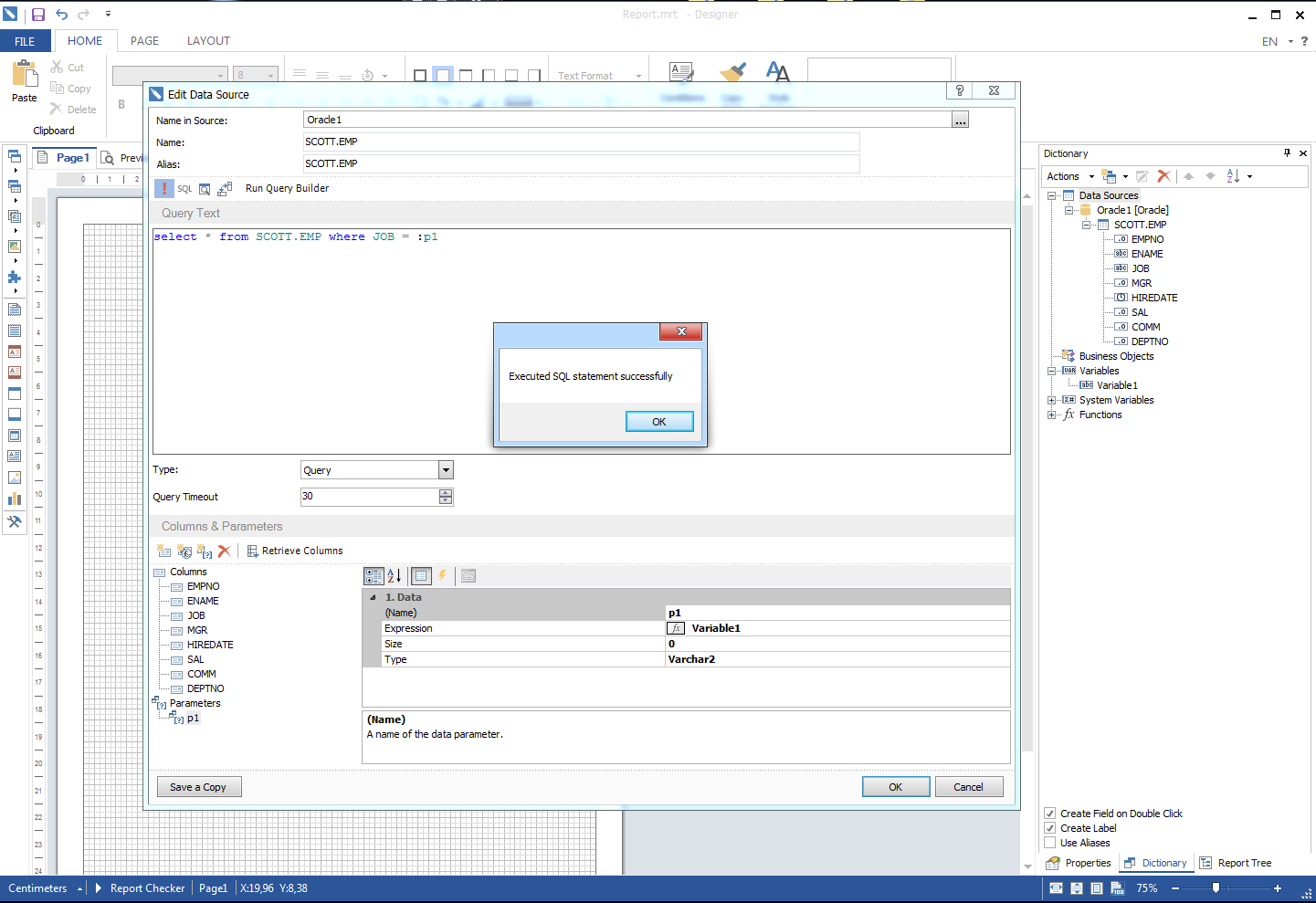
Task: Open Actions dropdown in Dictionary panel
Action: (1070, 176)
